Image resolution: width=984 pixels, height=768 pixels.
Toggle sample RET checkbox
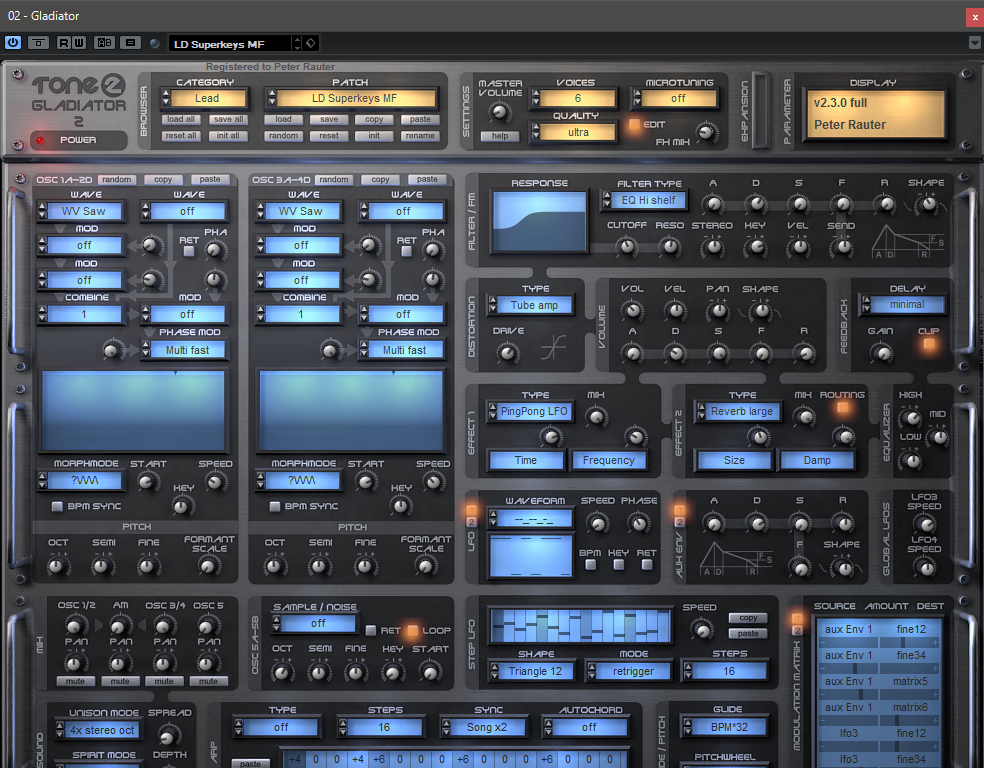[x=371, y=631]
